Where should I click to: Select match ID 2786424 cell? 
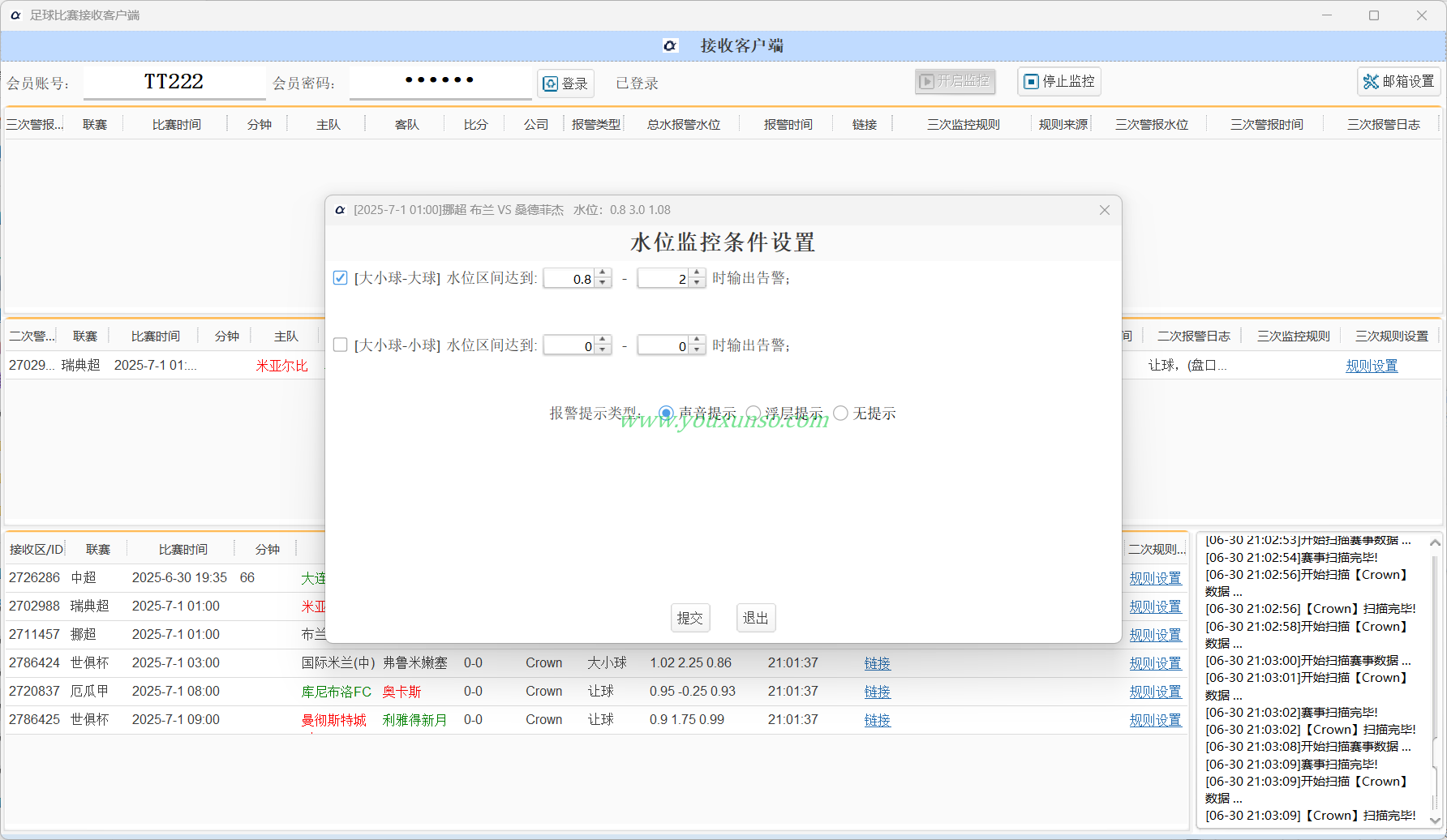[x=35, y=662]
